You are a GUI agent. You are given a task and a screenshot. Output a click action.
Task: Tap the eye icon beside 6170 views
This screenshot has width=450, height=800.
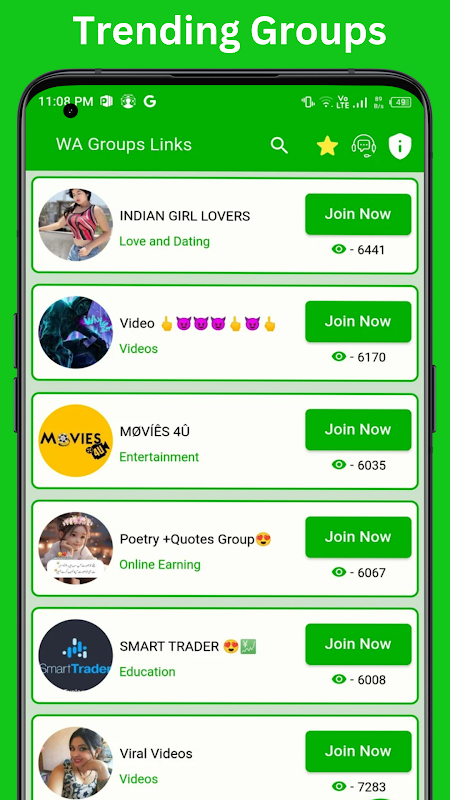pos(339,356)
